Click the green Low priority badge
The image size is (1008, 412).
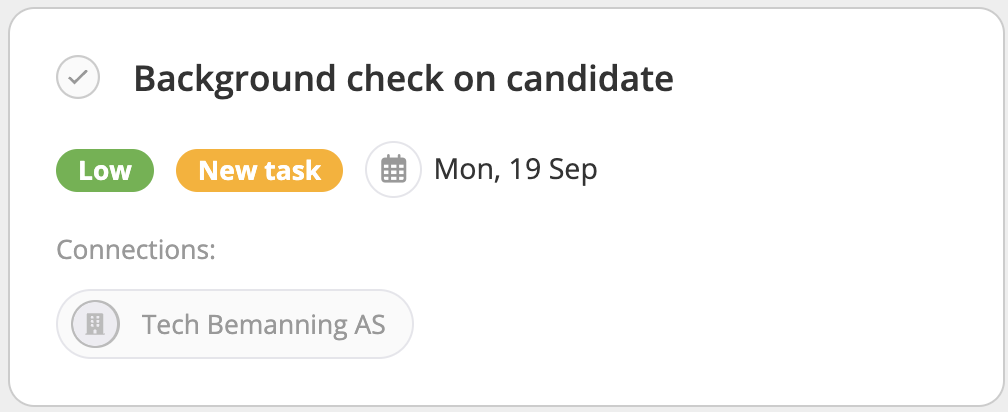[105, 171]
